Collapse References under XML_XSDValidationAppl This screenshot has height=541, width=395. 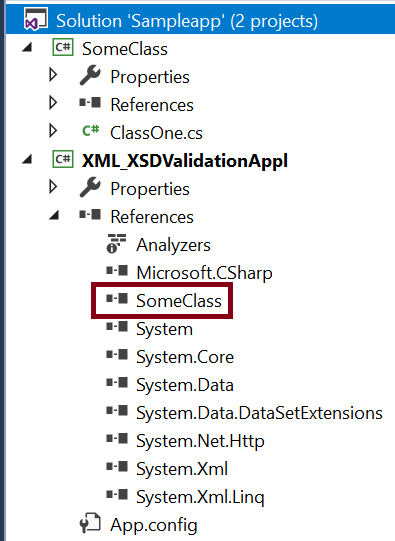(x=54, y=215)
